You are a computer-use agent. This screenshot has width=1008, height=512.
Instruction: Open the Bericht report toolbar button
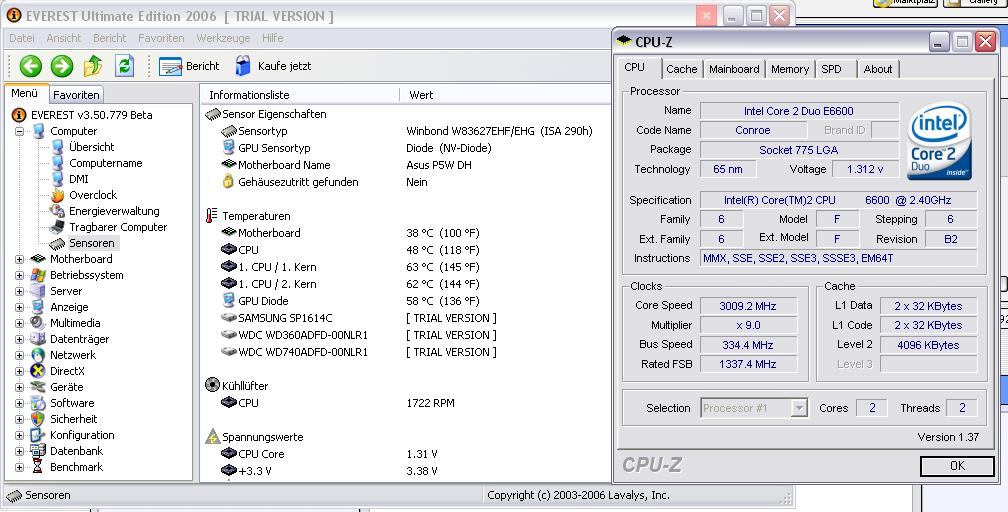[189, 66]
